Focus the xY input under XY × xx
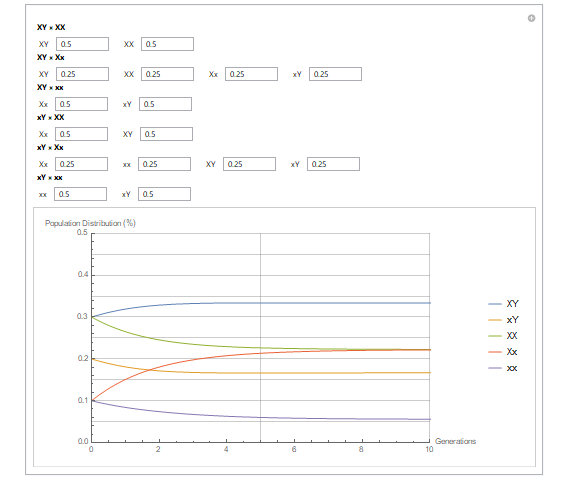The height and width of the screenshot is (480, 570). (165, 104)
